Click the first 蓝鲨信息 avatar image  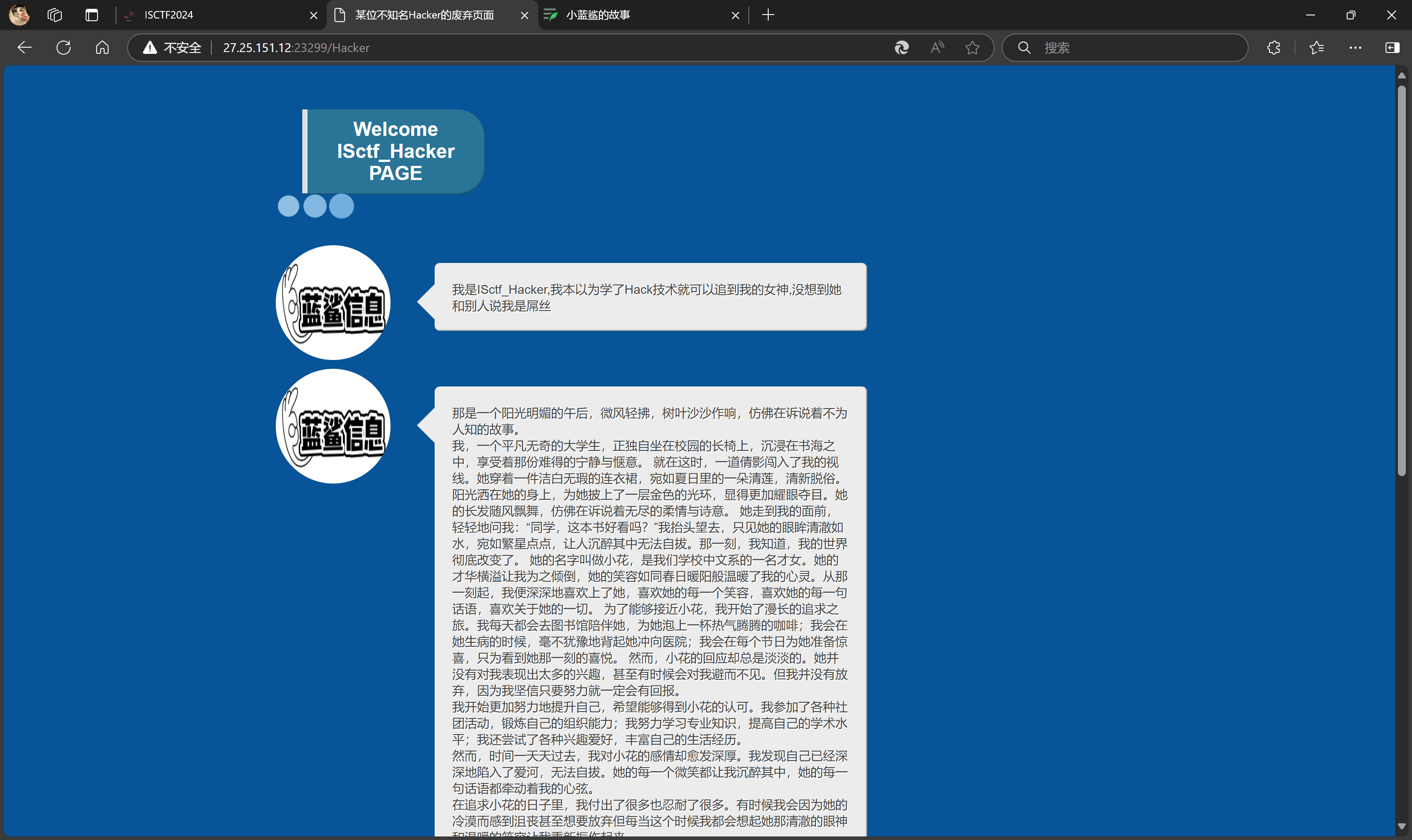333,302
